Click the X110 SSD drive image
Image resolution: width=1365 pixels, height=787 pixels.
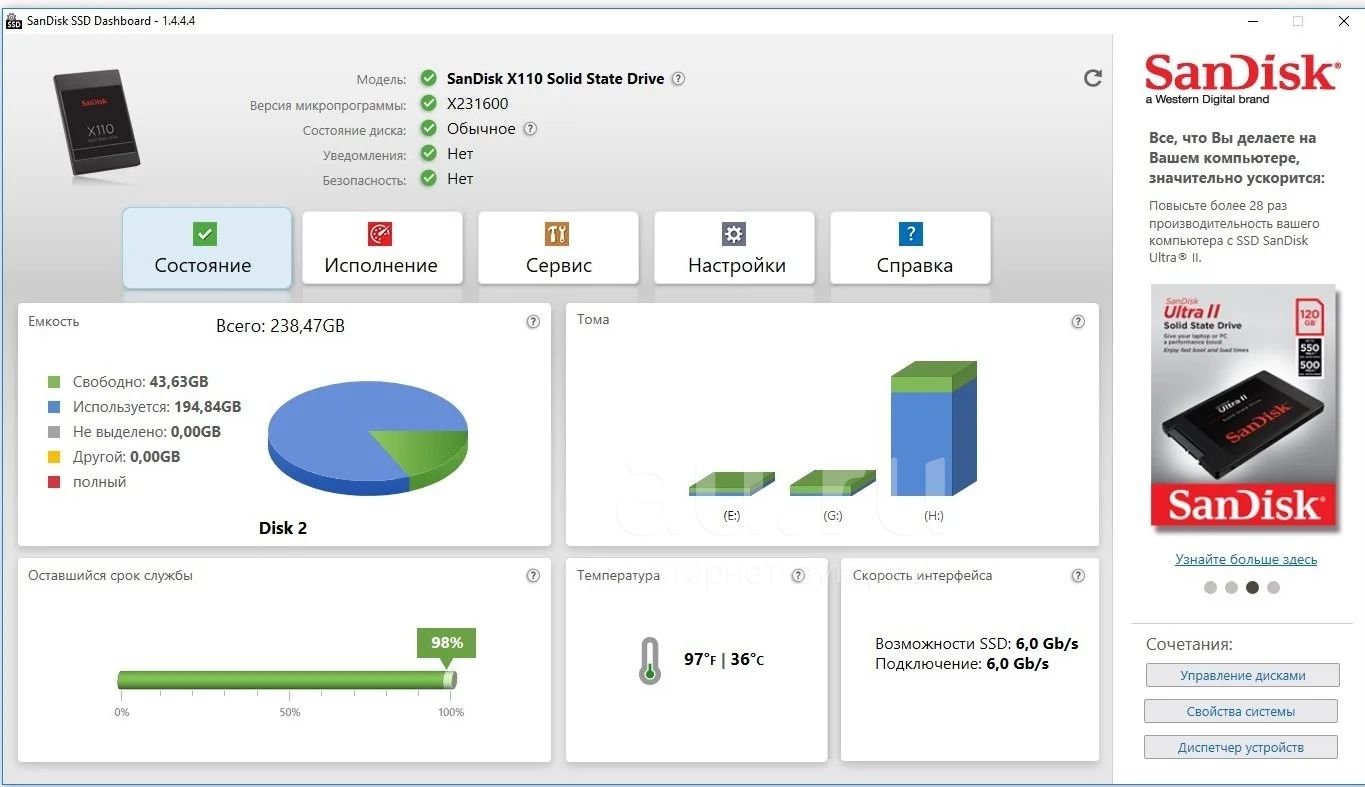click(95, 125)
